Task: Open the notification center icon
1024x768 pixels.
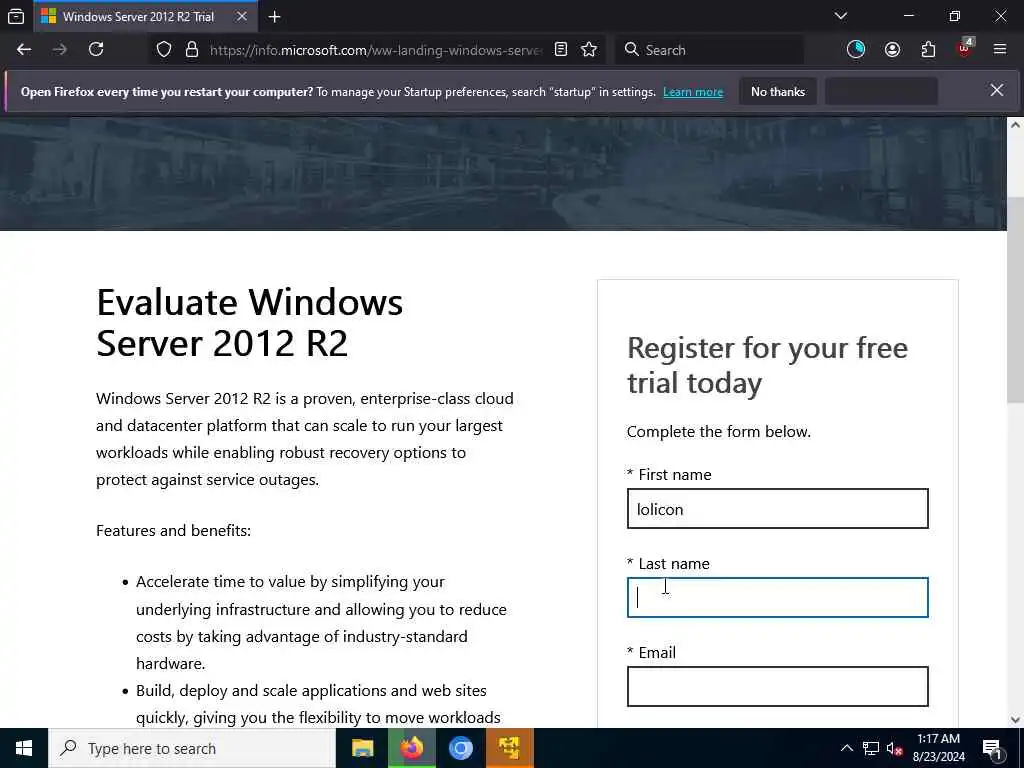Action: 993,748
